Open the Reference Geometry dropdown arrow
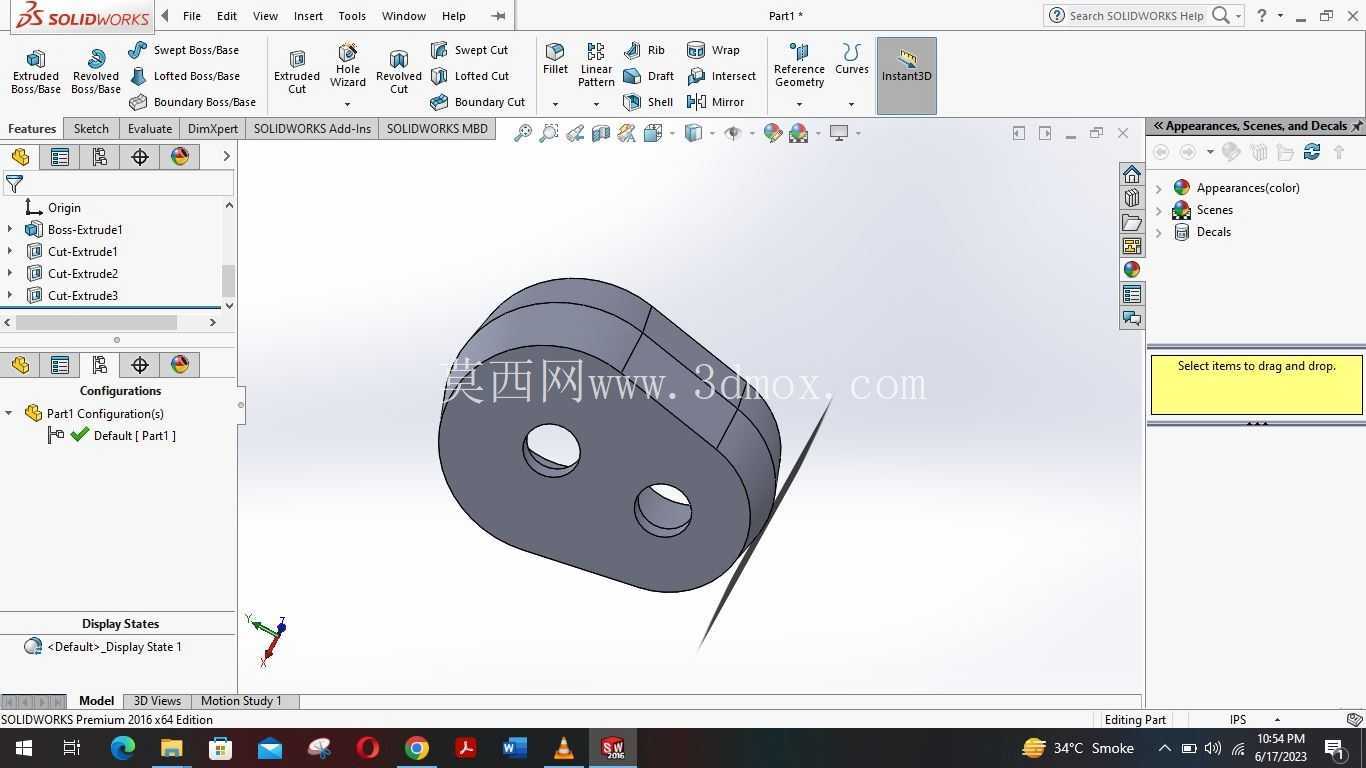1366x768 pixels. pos(799,104)
